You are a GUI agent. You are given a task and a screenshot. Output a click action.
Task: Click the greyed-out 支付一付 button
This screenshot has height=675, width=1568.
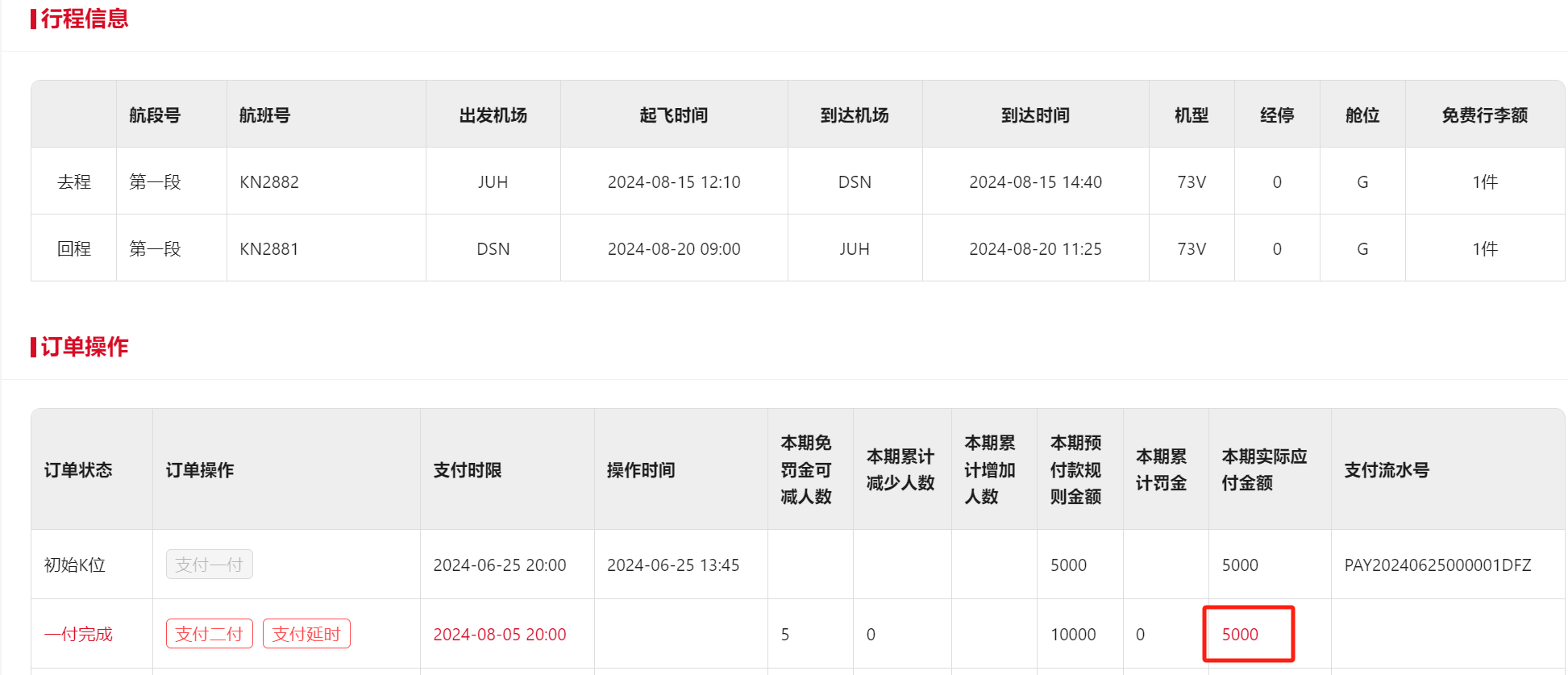(209, 565)
